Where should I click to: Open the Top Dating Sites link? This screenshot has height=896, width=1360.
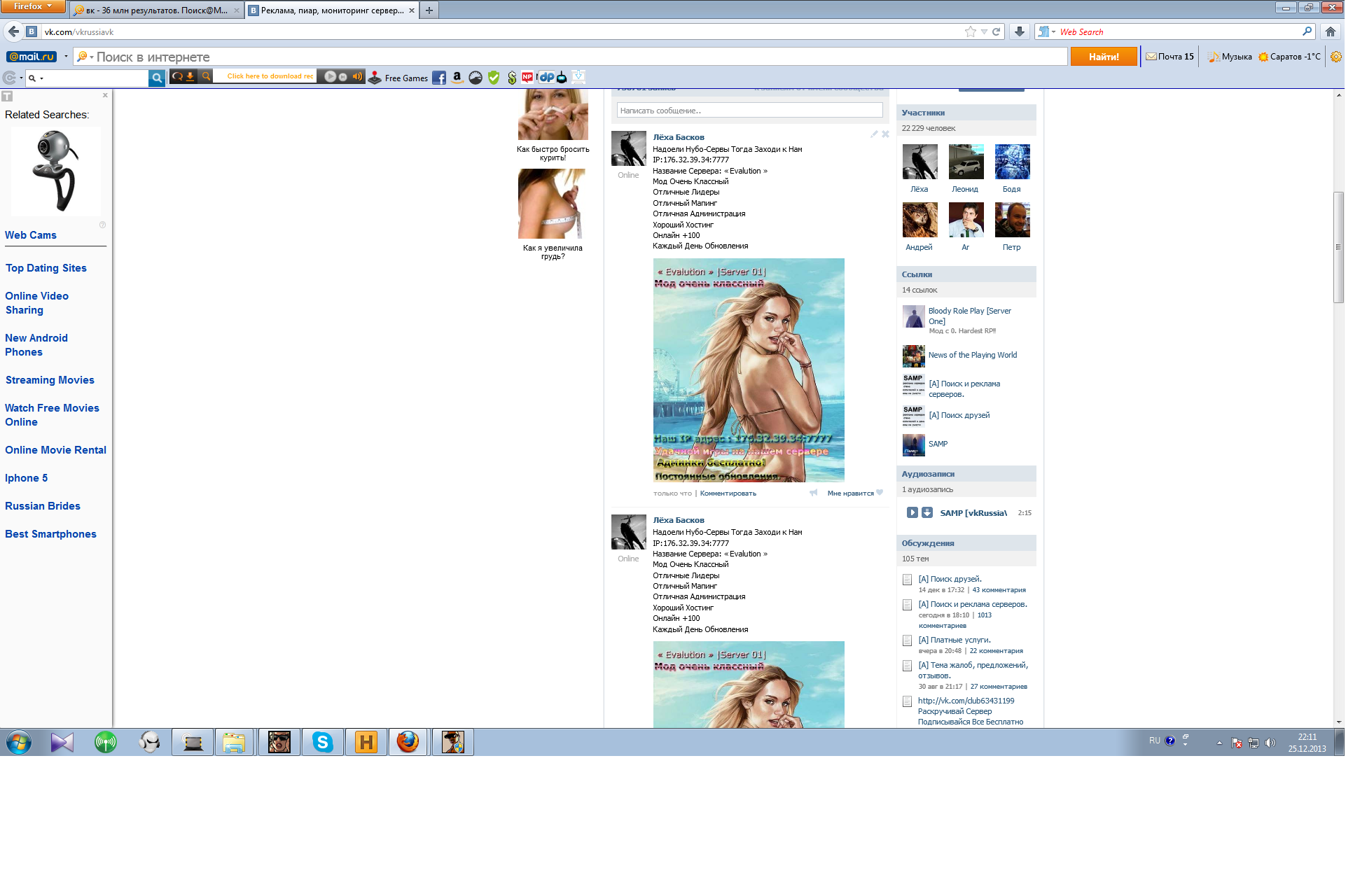pos(46,268)
